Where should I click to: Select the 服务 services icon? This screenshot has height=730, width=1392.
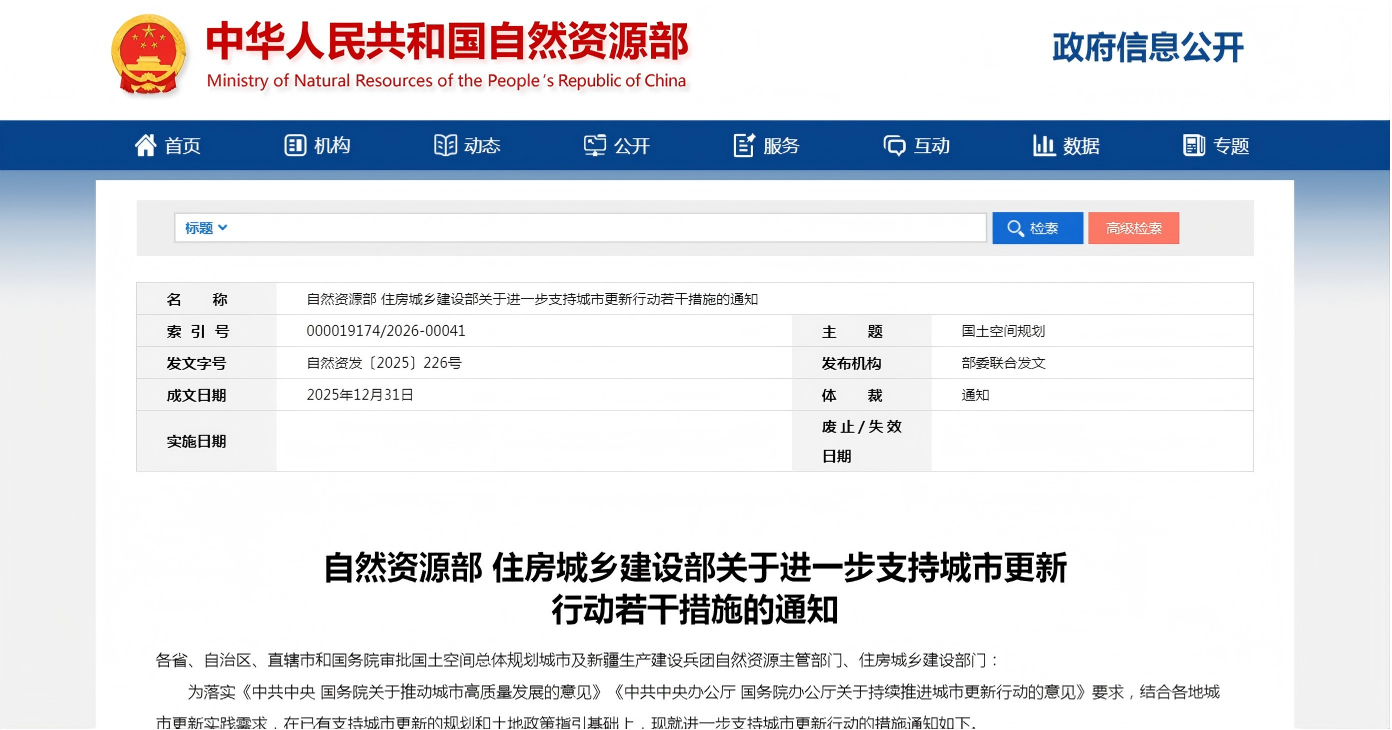pyautogui.click(x=742, y=144)
